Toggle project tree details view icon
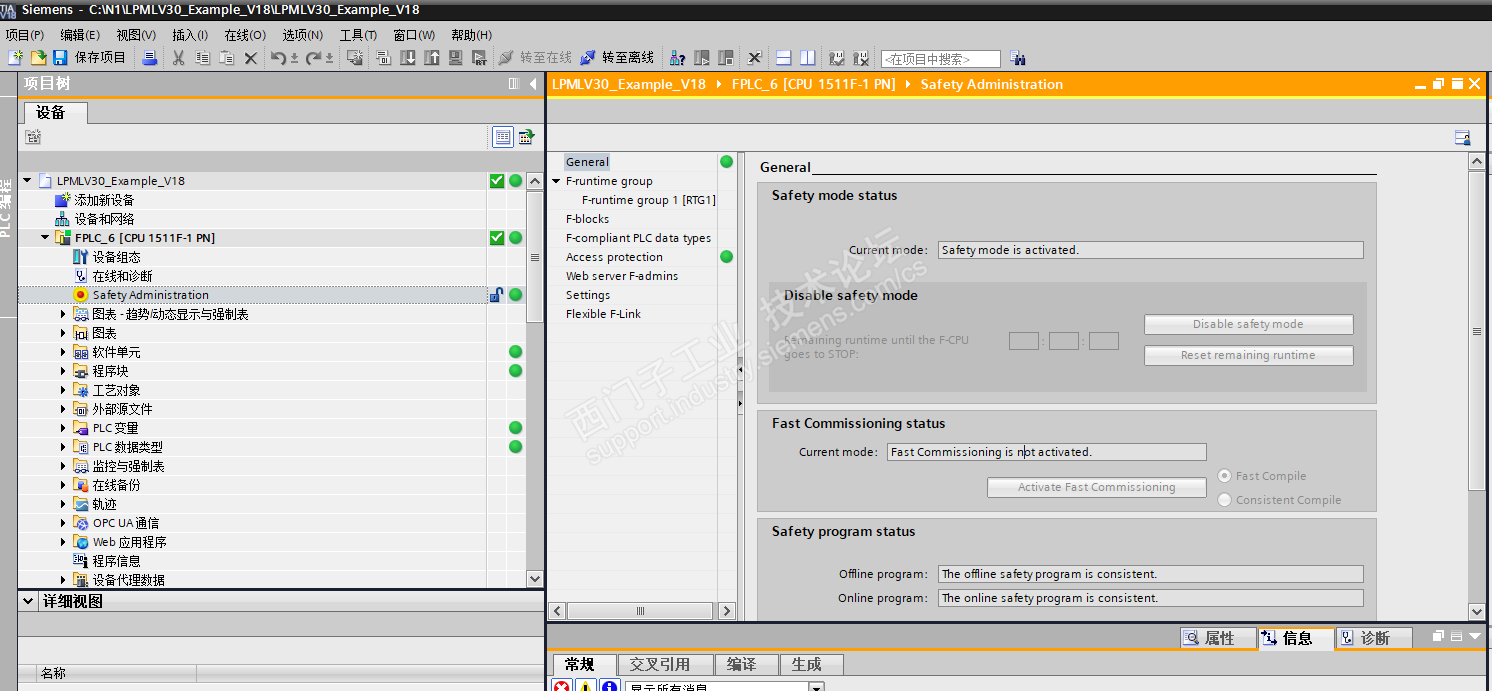The height and width of the screenshot is (691, 1492). coord(502,137)
